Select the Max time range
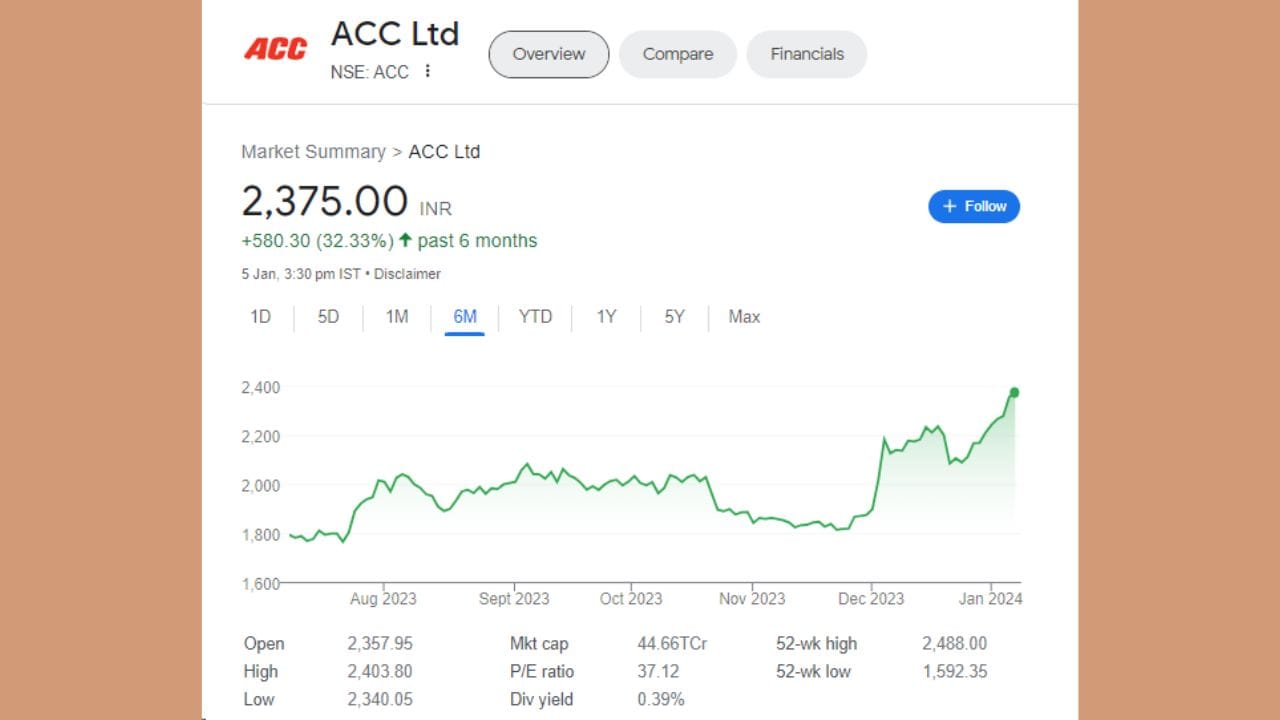The width and height of the screenshot is (1280, 720). coord(743,316)
